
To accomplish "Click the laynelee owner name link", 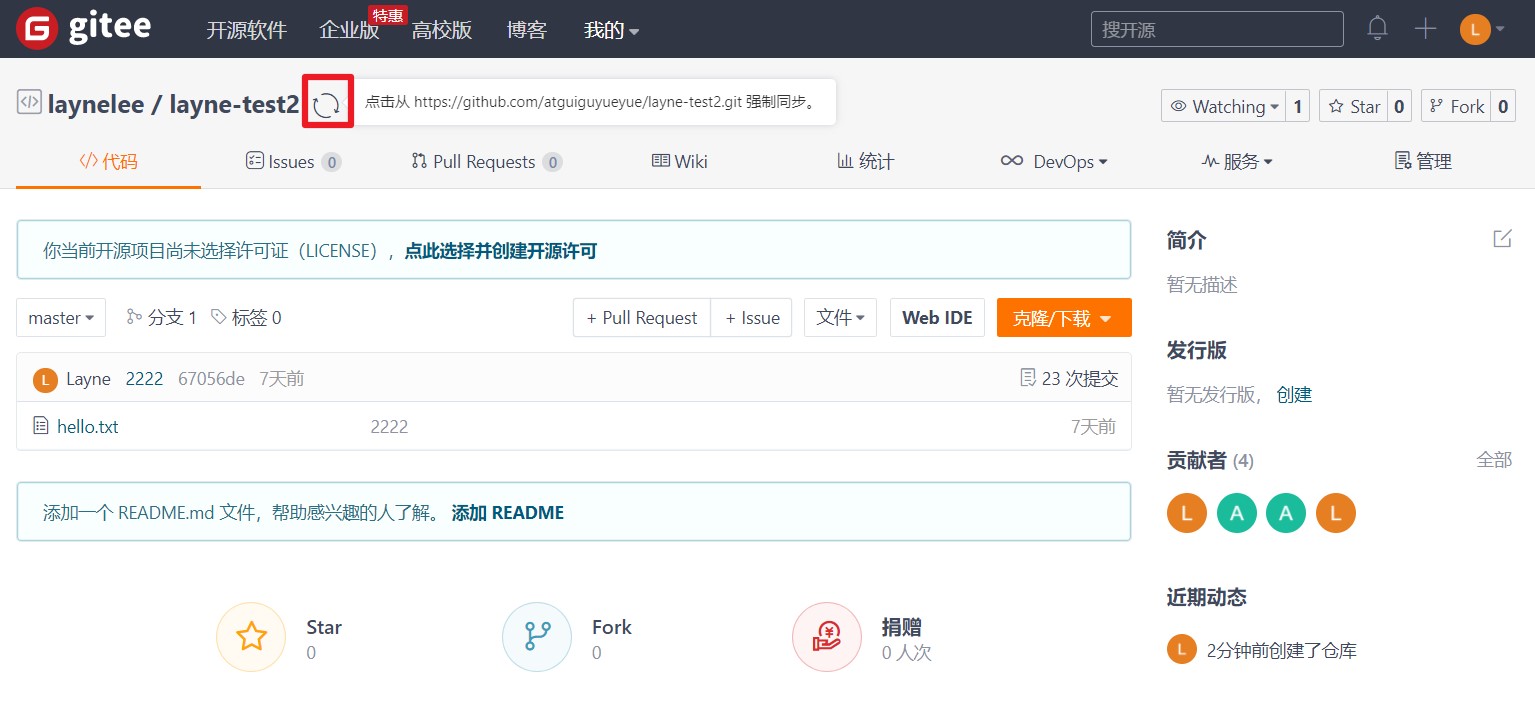I will tap(94, 104).
